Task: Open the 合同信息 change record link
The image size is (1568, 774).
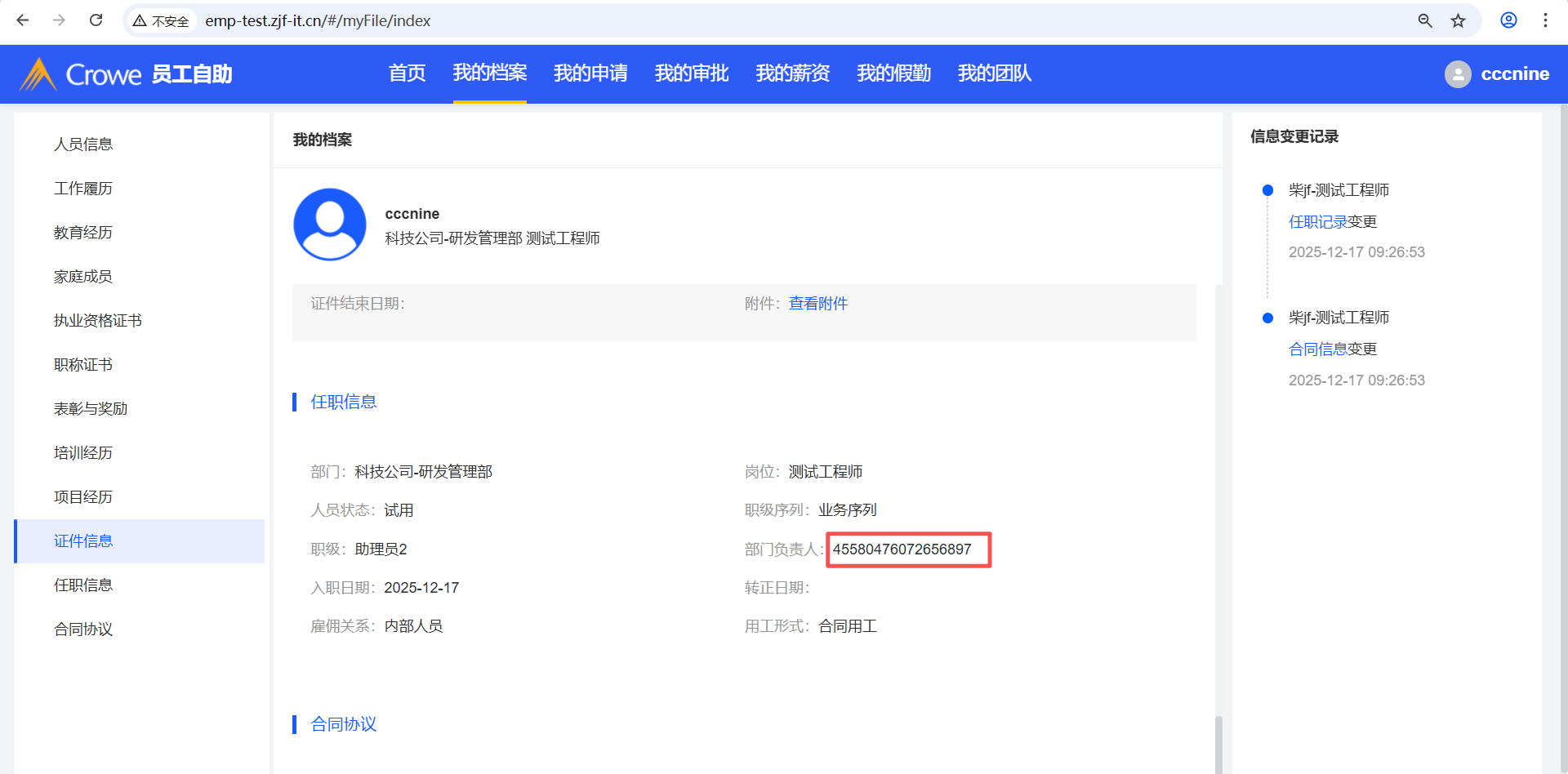Action: (x=1318, y=349)
